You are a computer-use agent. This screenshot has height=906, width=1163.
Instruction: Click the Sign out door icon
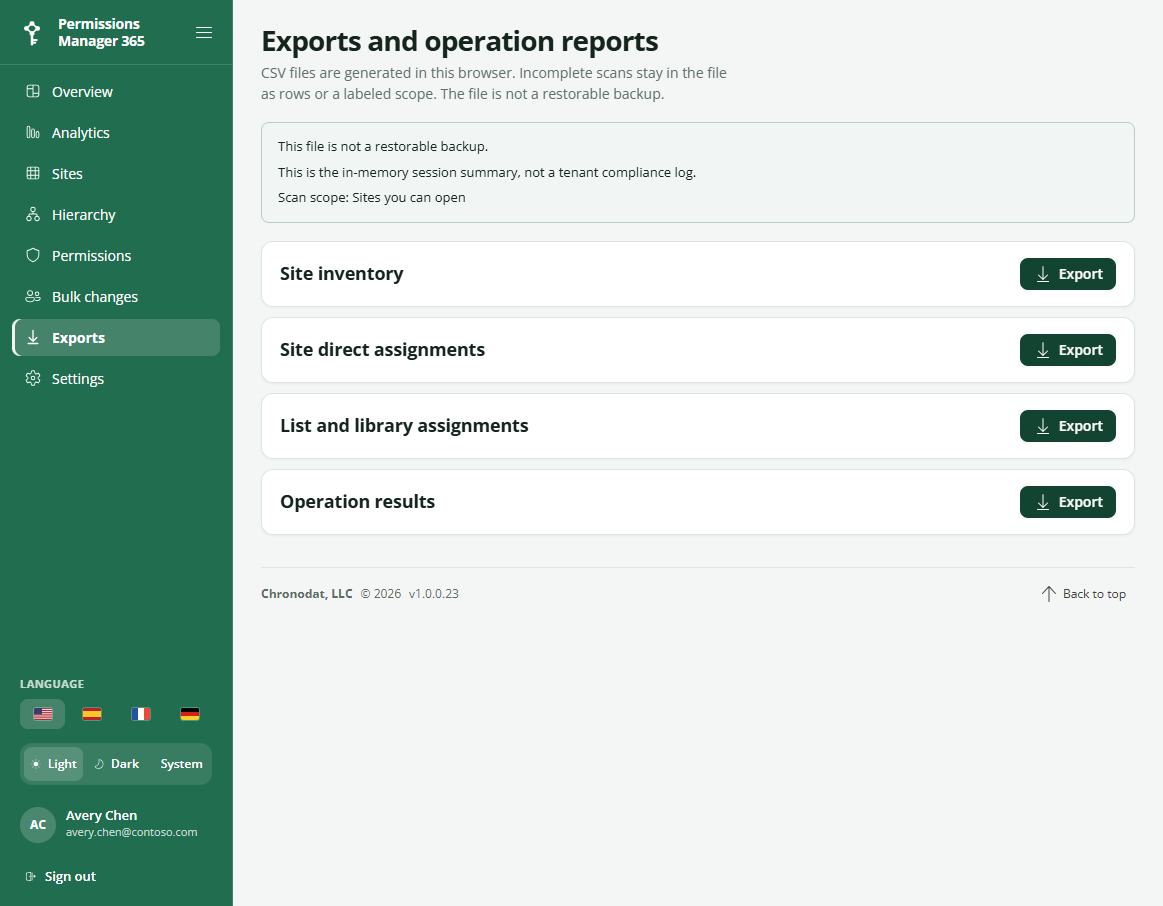pos(30,876)
